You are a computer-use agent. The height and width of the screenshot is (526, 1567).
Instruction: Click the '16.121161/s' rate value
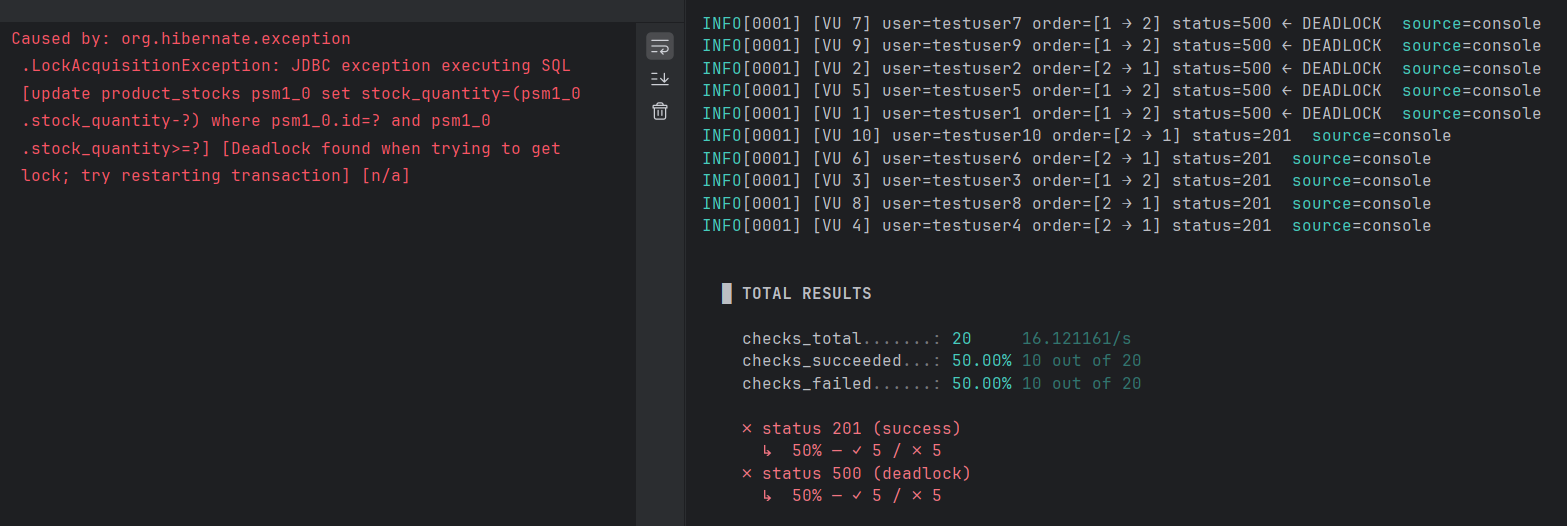(1077, 339)
